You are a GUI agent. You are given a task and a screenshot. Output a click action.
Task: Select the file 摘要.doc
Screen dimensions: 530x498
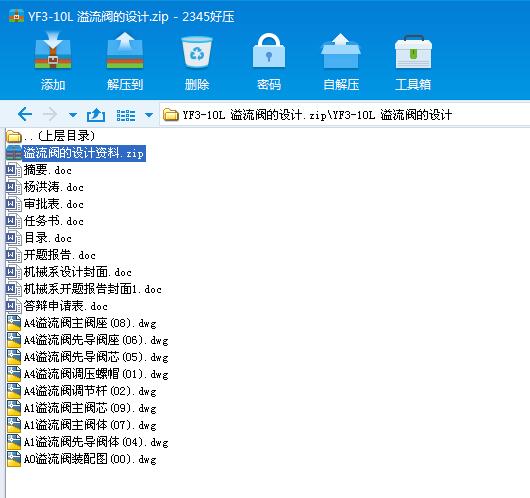[x=39, y=170]
